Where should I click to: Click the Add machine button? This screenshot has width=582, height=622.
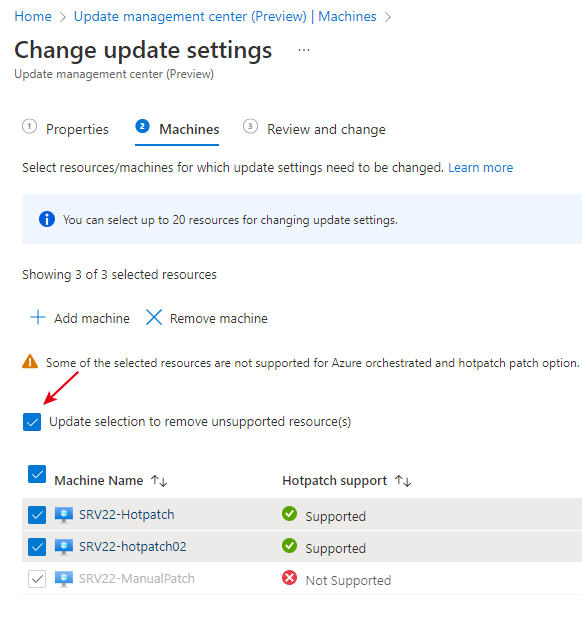pos(80,318)
